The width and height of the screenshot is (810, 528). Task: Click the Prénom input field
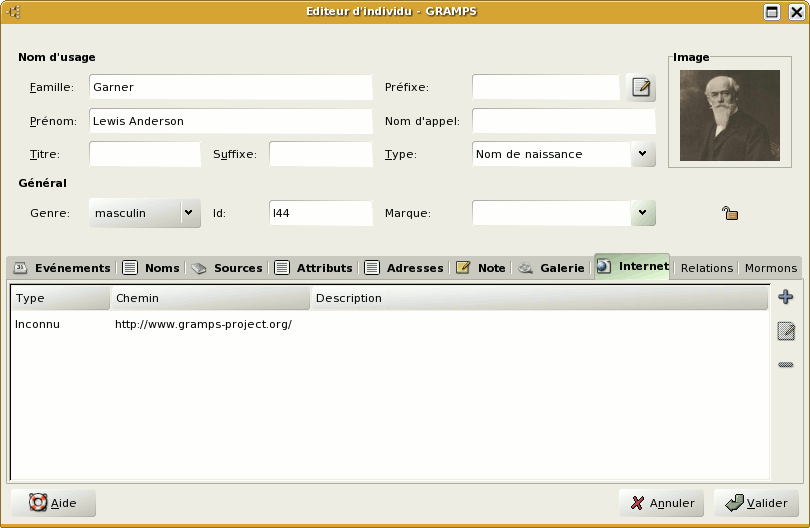coord(230,121)
